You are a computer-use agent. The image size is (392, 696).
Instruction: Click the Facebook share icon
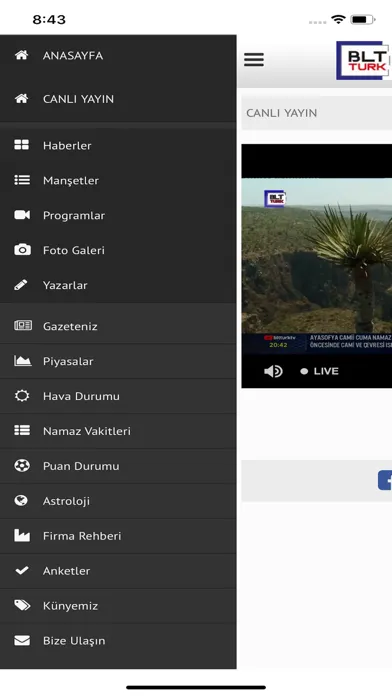pyautogui.click(x=385, y=480)
